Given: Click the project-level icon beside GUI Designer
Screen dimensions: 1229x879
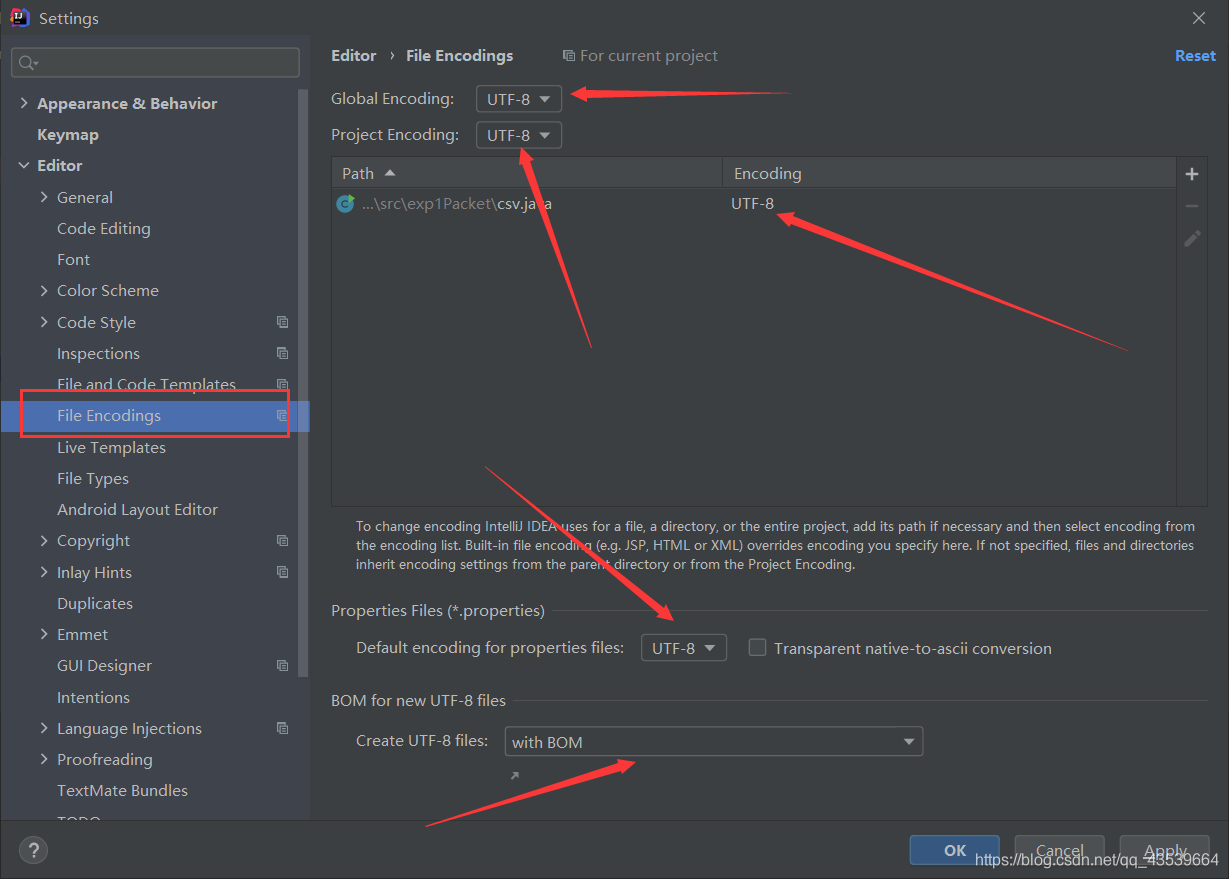Looking at the screenshot, I should point(283,665).
